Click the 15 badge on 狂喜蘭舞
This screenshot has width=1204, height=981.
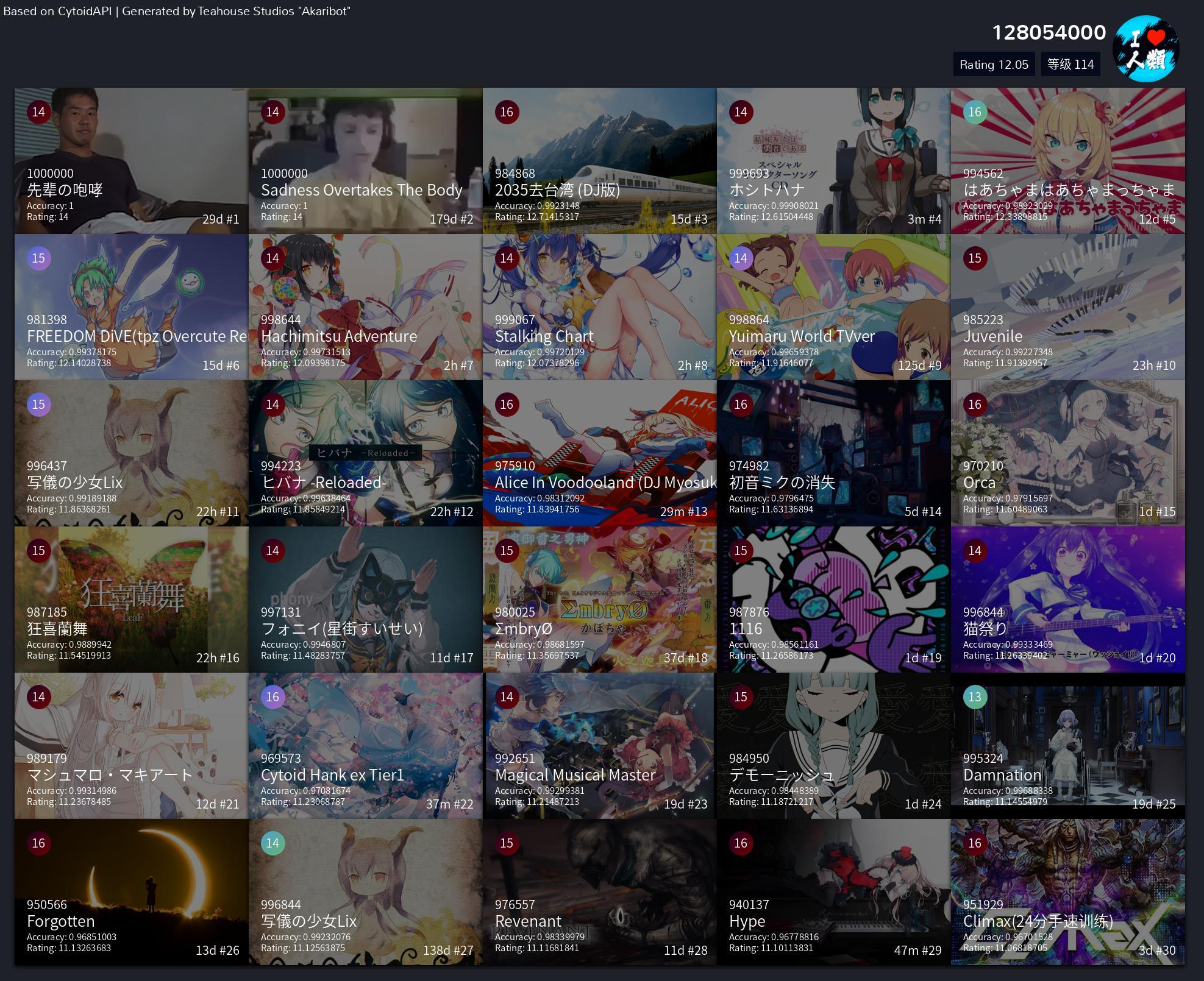coord(38,551)
